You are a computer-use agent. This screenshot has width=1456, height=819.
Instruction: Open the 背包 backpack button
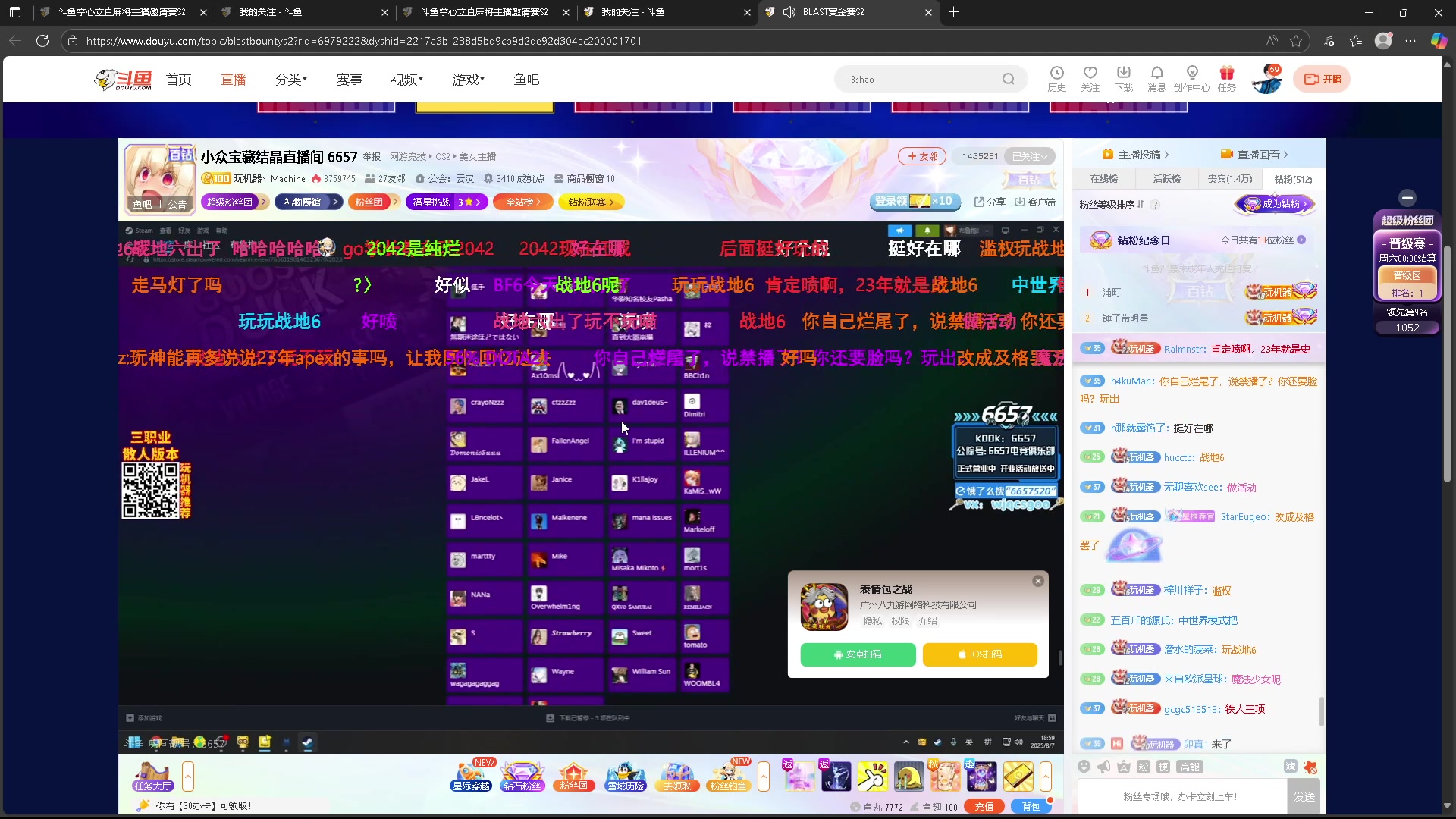click(x=1031, y=807)
